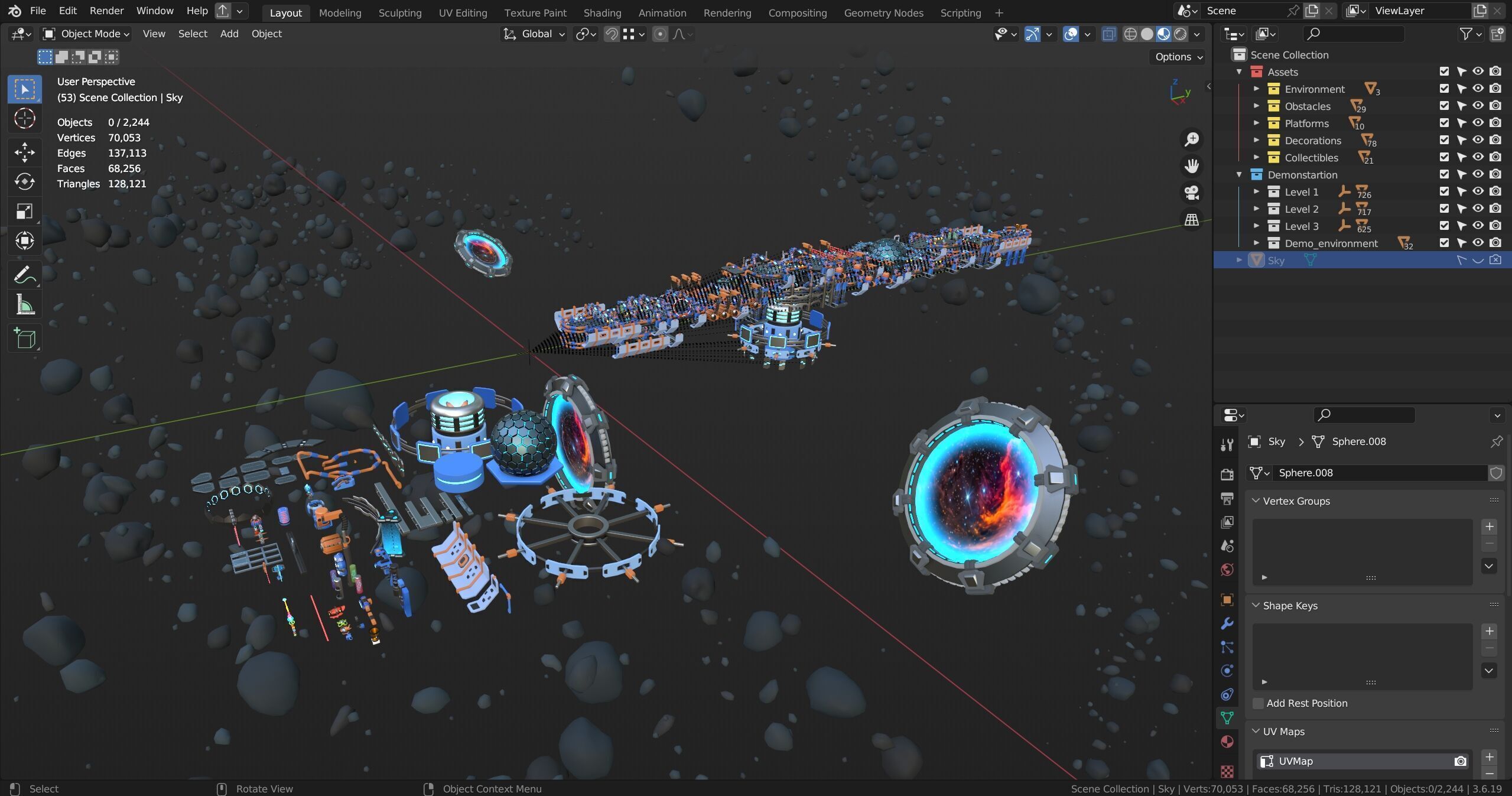Screen dimensions: 1512x796
Task: Click the Add Cube tool
Action: click(24, 339)
